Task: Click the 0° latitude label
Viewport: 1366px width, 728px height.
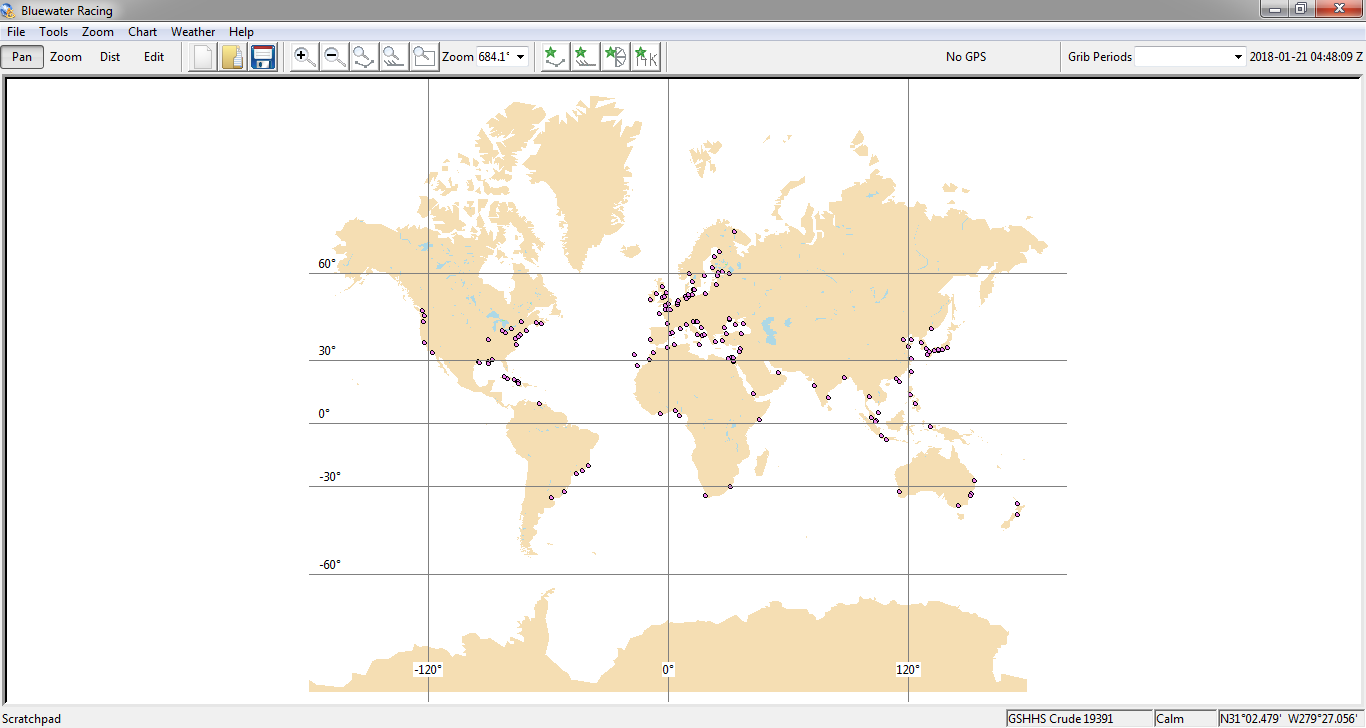Action: (x=324, y=414)
